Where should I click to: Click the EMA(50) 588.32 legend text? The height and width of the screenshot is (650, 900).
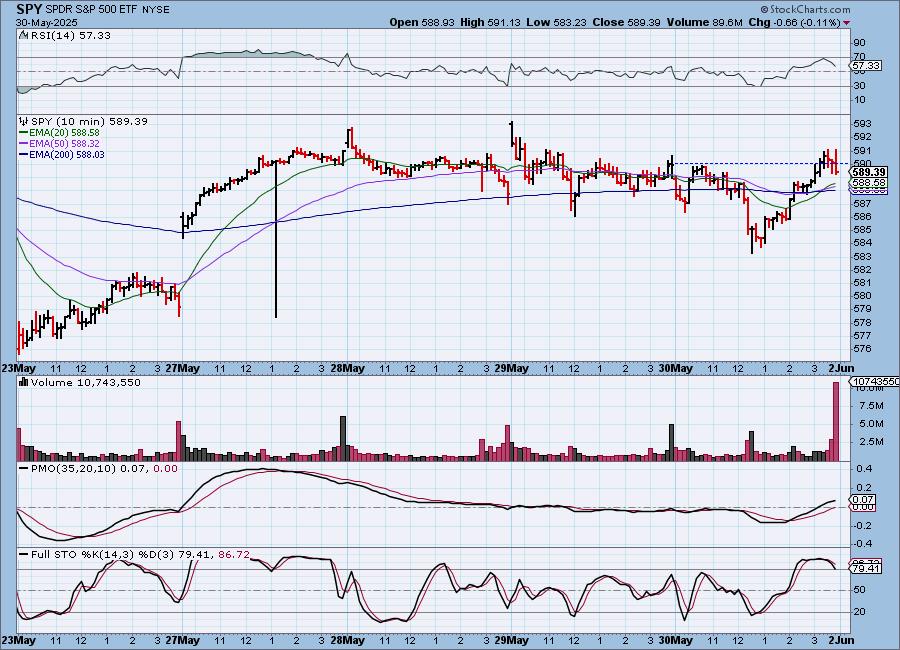[64, 144]
